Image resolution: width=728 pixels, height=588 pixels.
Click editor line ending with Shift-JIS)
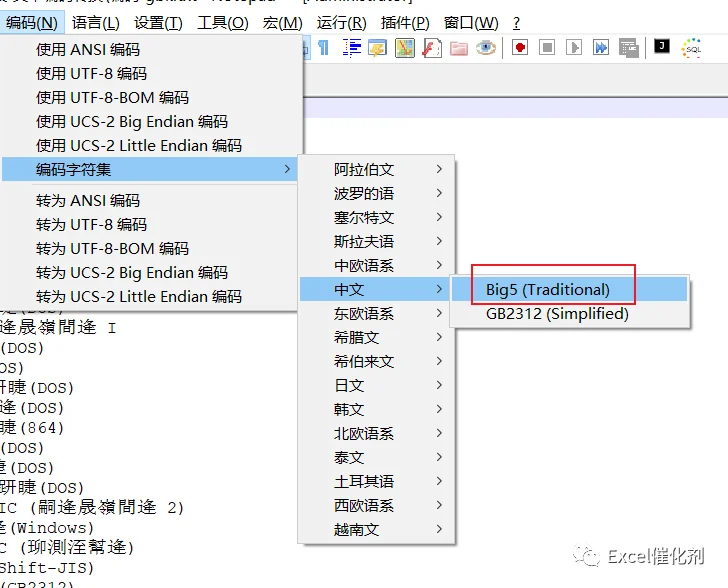pos(46,568)
